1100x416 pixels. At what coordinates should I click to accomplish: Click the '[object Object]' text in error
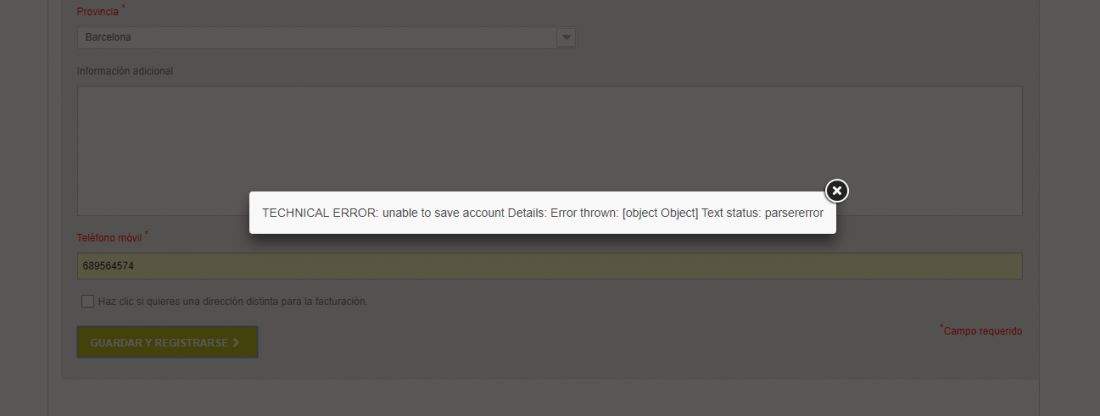(660, 213)
